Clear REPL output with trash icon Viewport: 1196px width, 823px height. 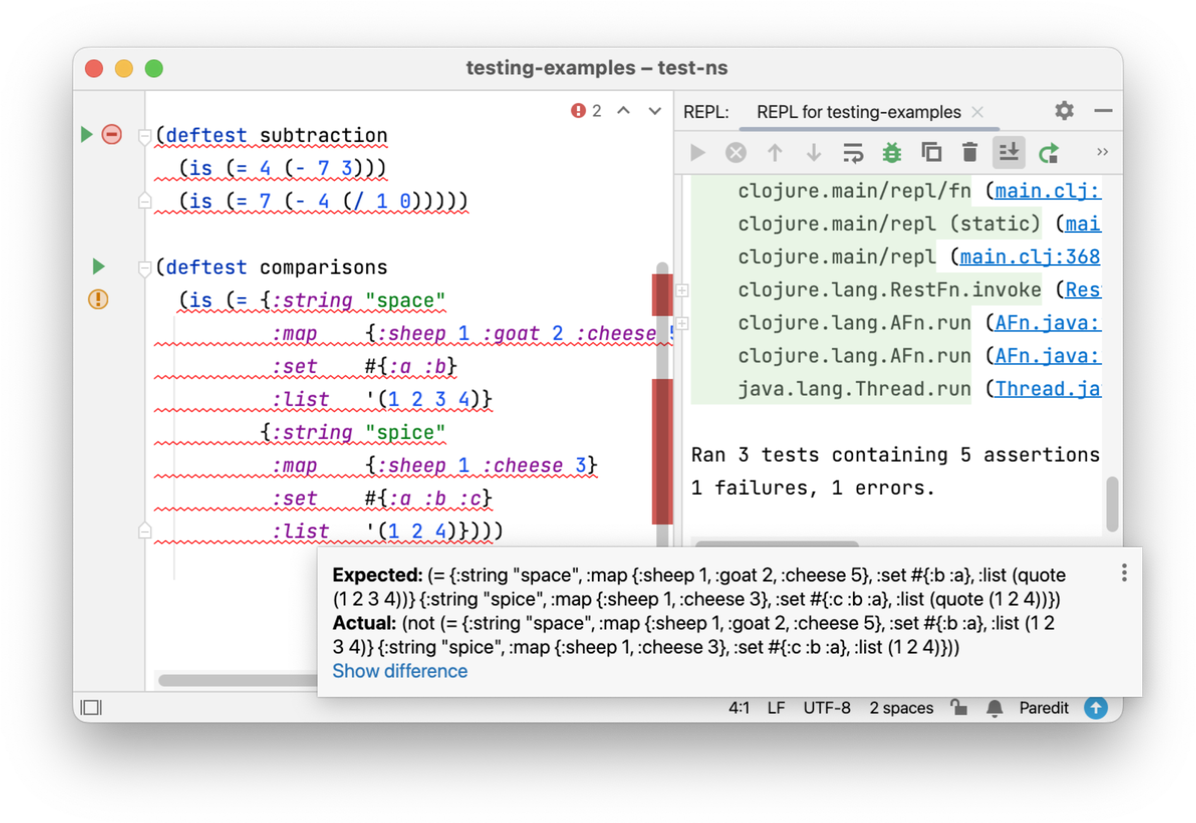coord(969,153)
